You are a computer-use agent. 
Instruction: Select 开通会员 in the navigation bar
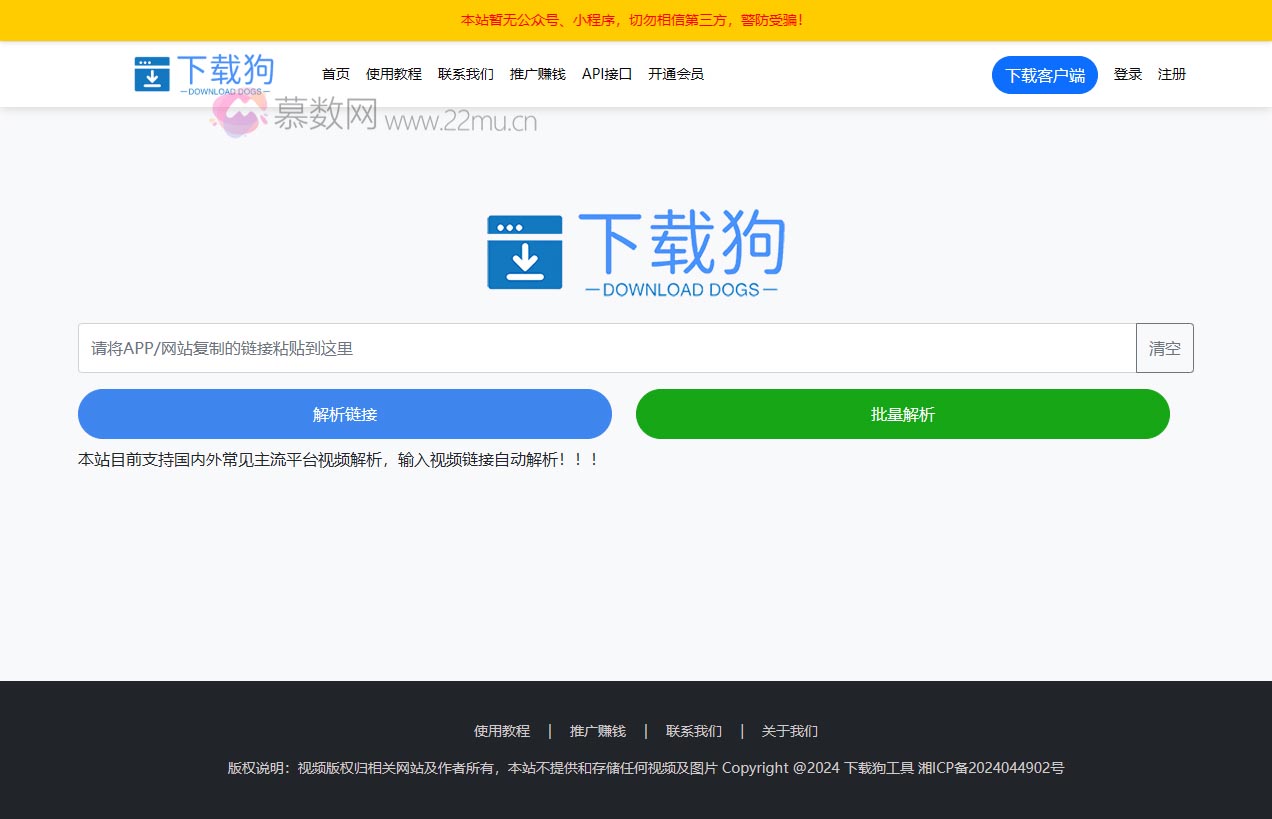coord(675,73)
